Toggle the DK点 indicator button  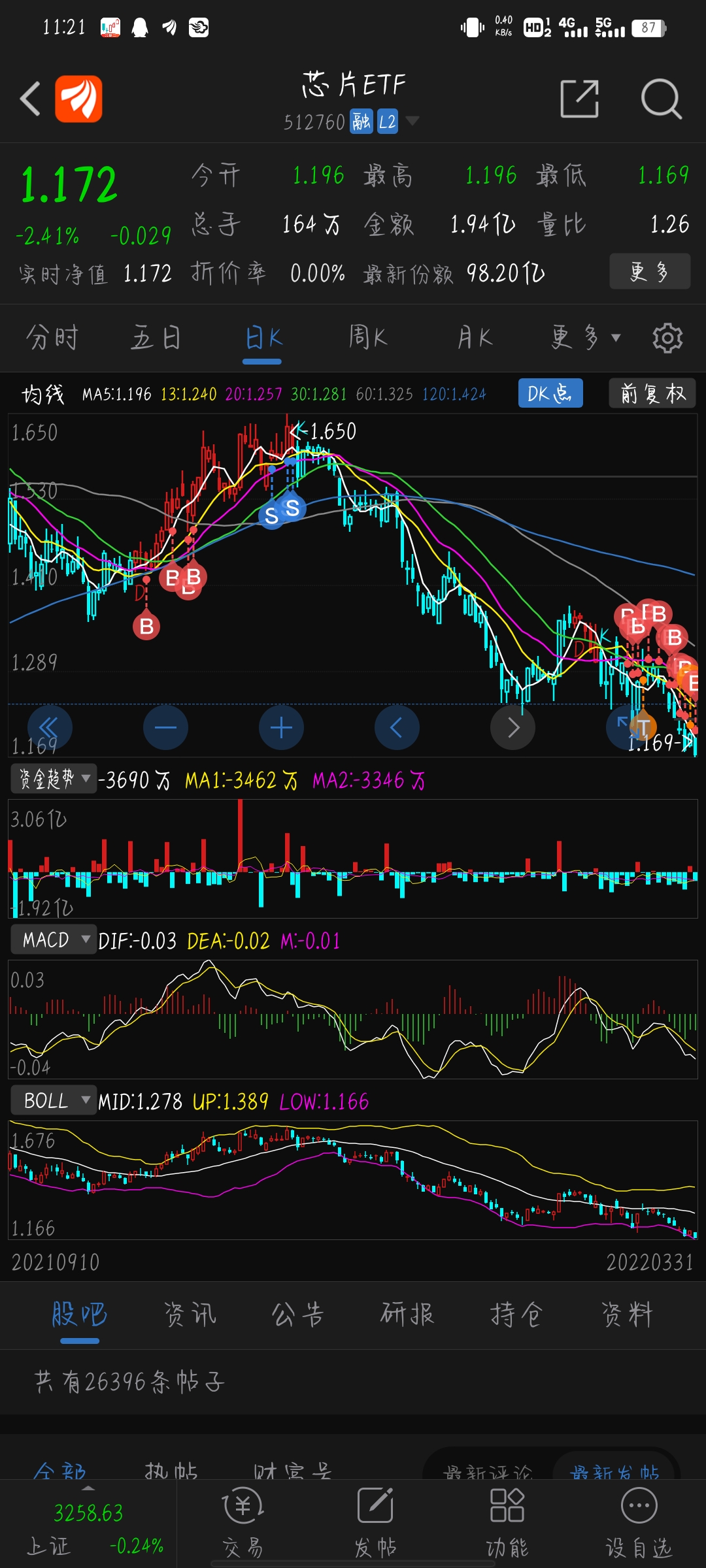pyautogui.click(x=550, y=393)
